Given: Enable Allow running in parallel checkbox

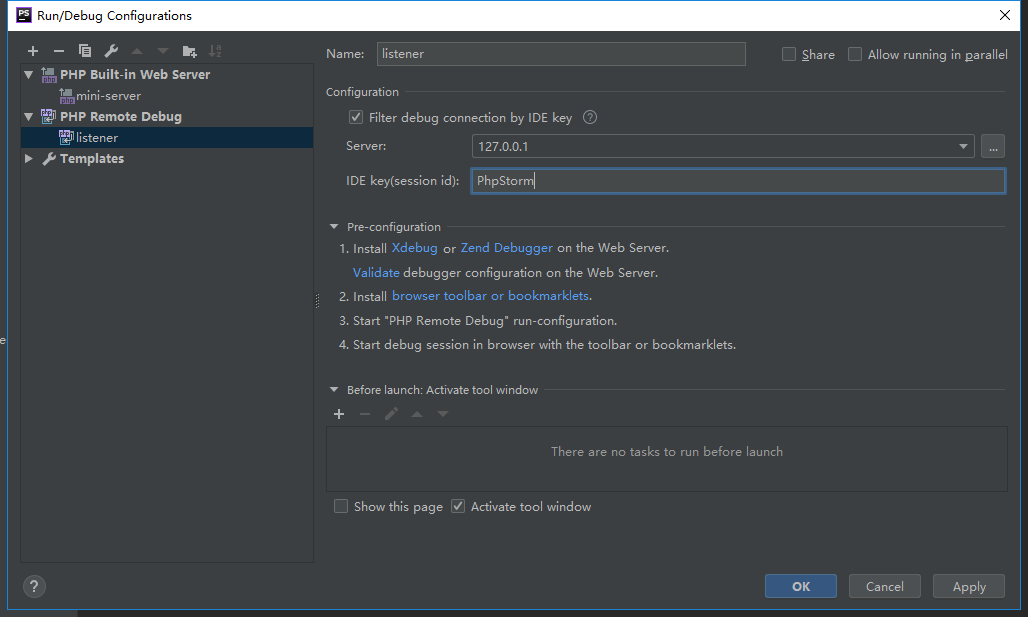Looking at the screenshot, I should (855, 55).
